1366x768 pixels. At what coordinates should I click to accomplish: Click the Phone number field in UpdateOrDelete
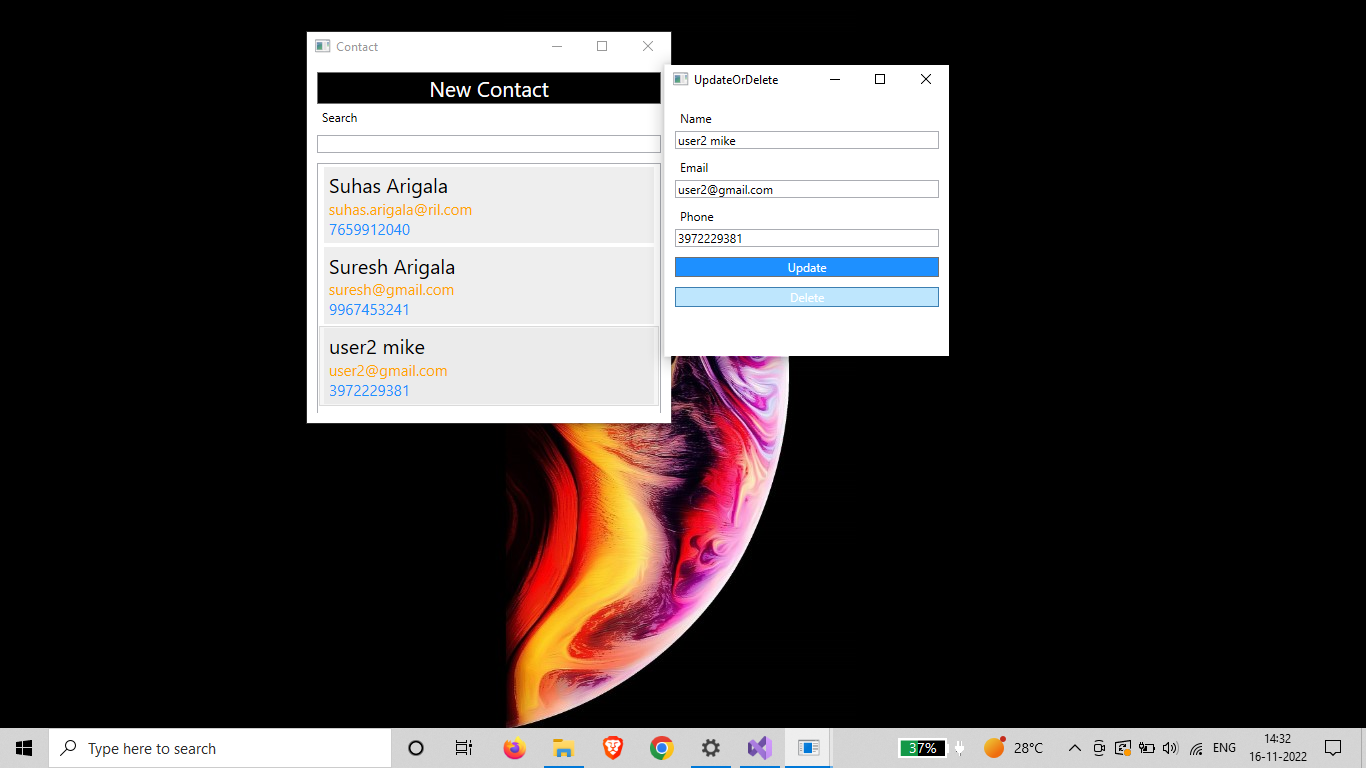pyautogui.click(x=806, y=238)
